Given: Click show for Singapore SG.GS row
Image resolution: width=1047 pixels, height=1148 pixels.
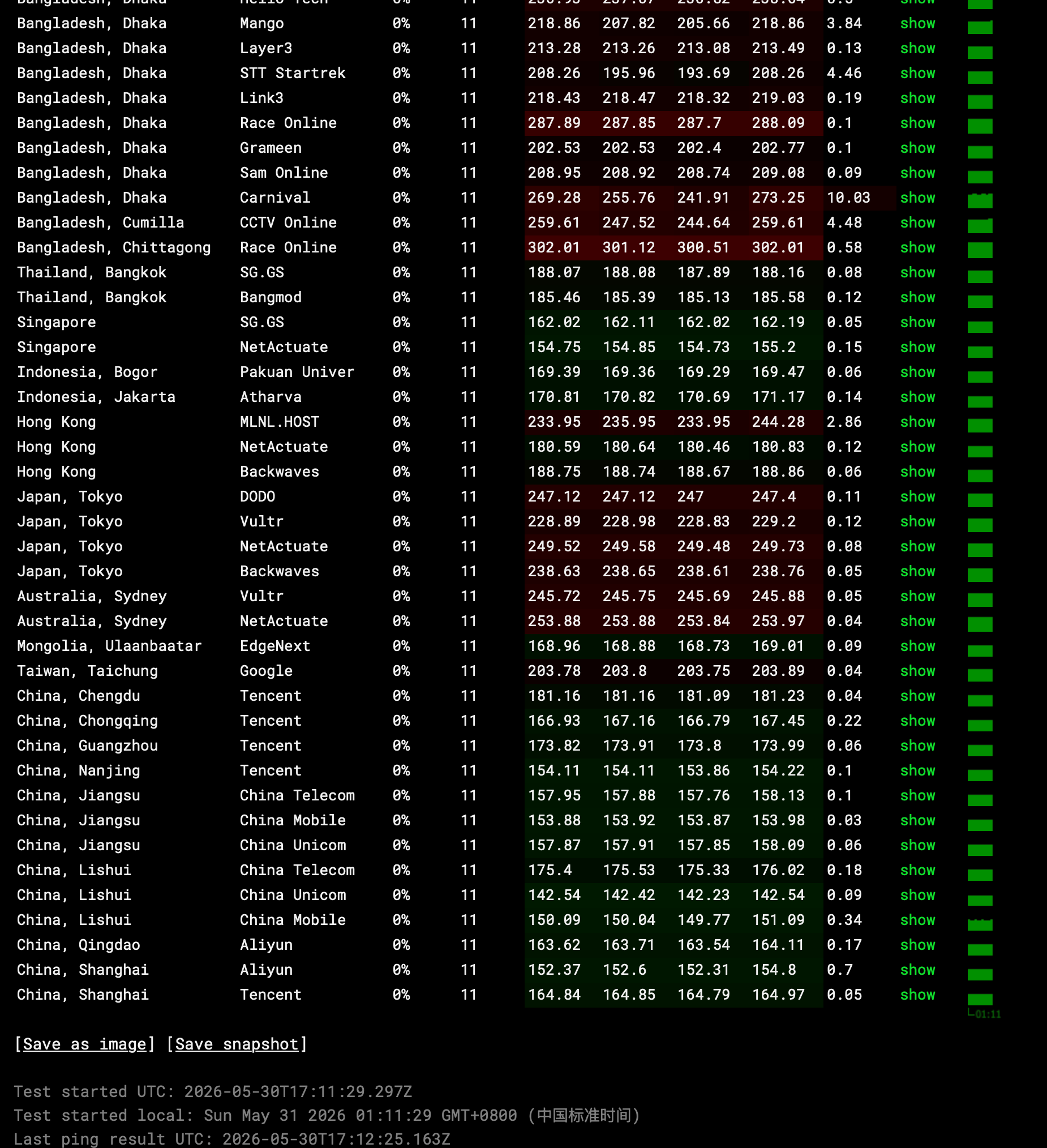Looking at the screenshot, I should (x=917, y=322).
